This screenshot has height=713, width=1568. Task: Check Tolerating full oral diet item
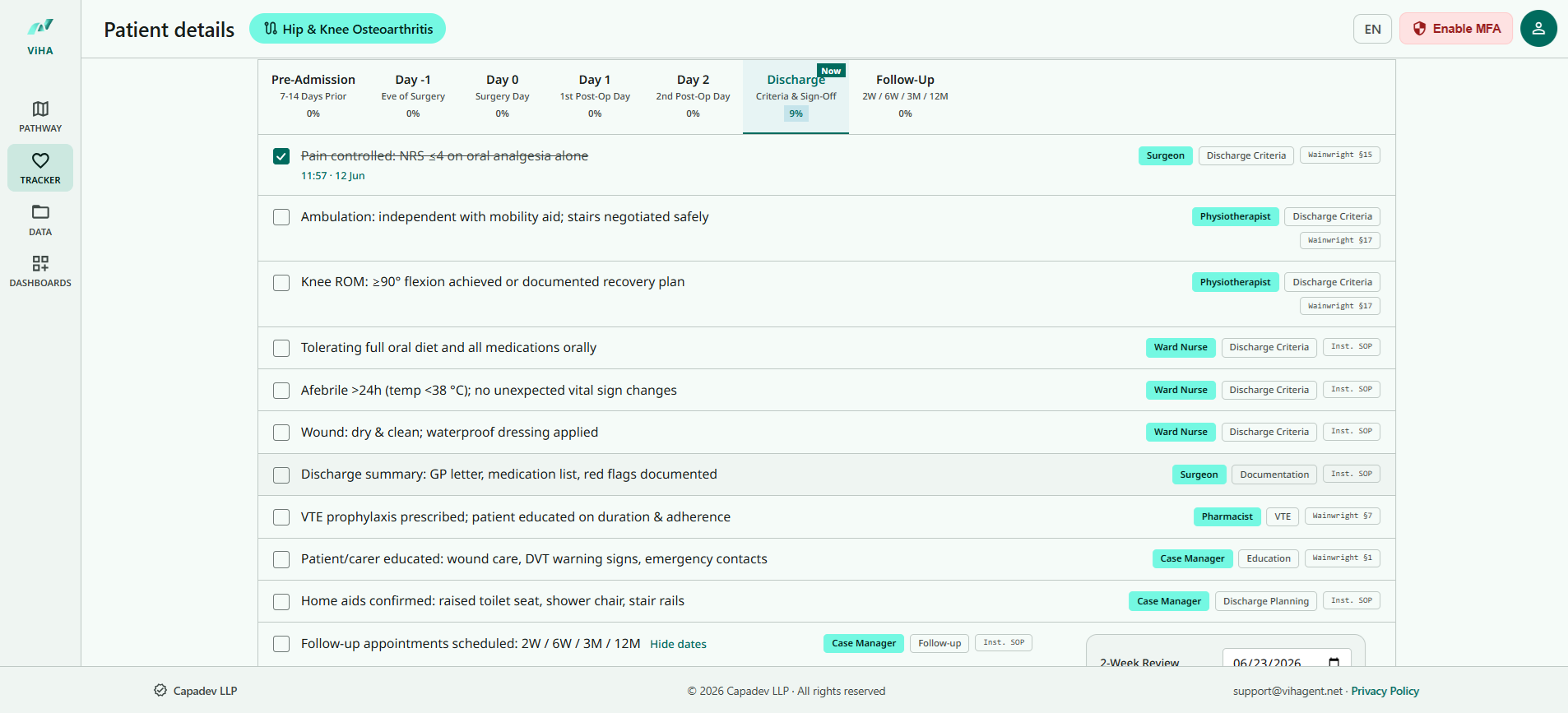tap(281, 348)
